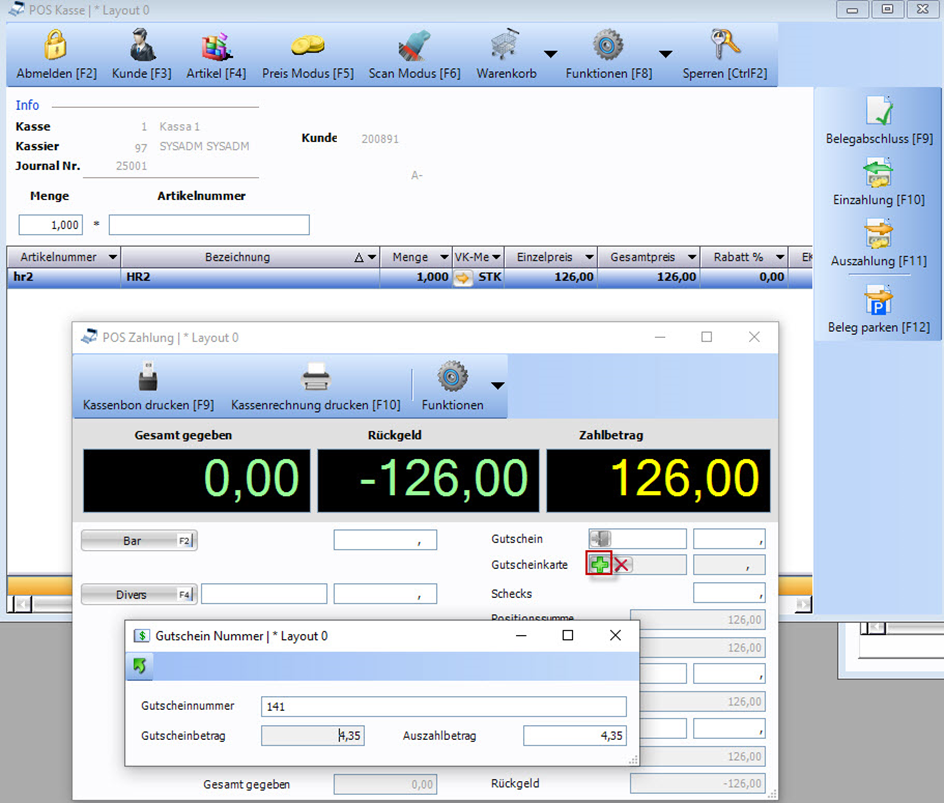Click the Belegabschluss icon
Screen dimensions: 944x803
coord(879,111)
